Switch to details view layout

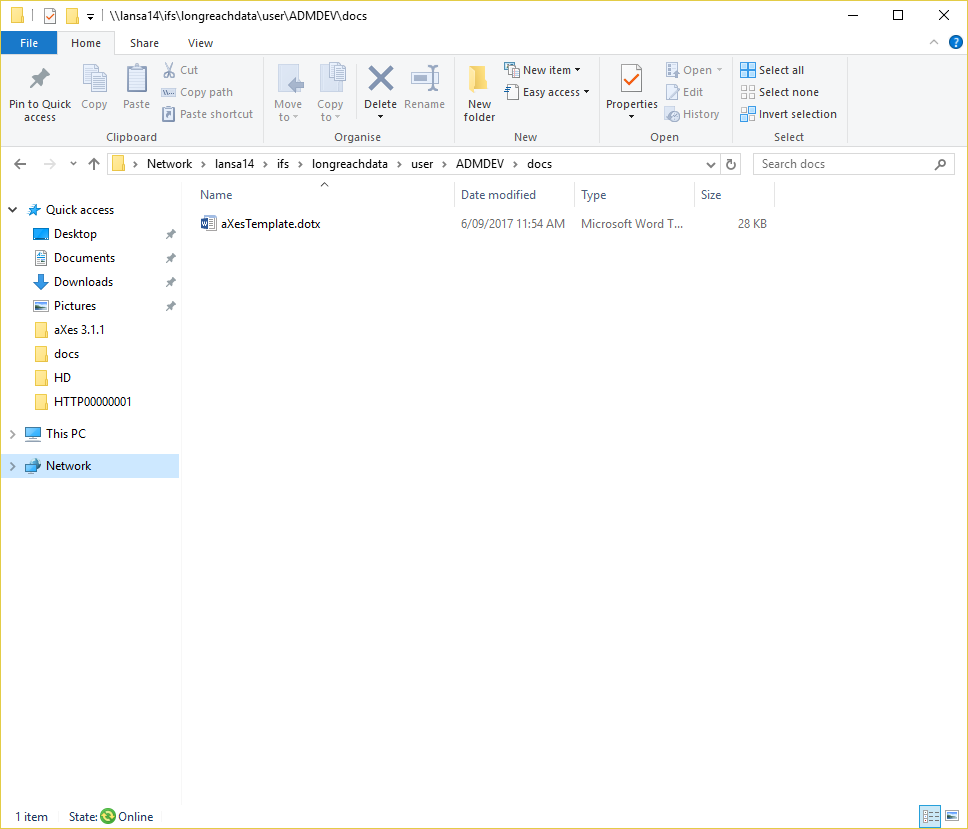(928, 816)
